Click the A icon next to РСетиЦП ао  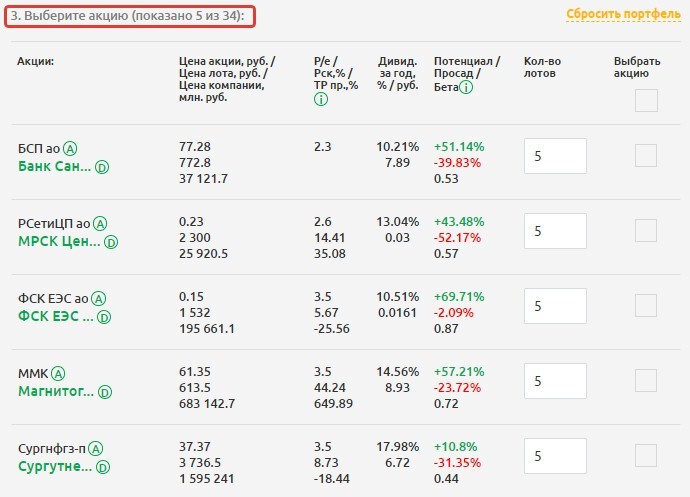tap(100, 223)
